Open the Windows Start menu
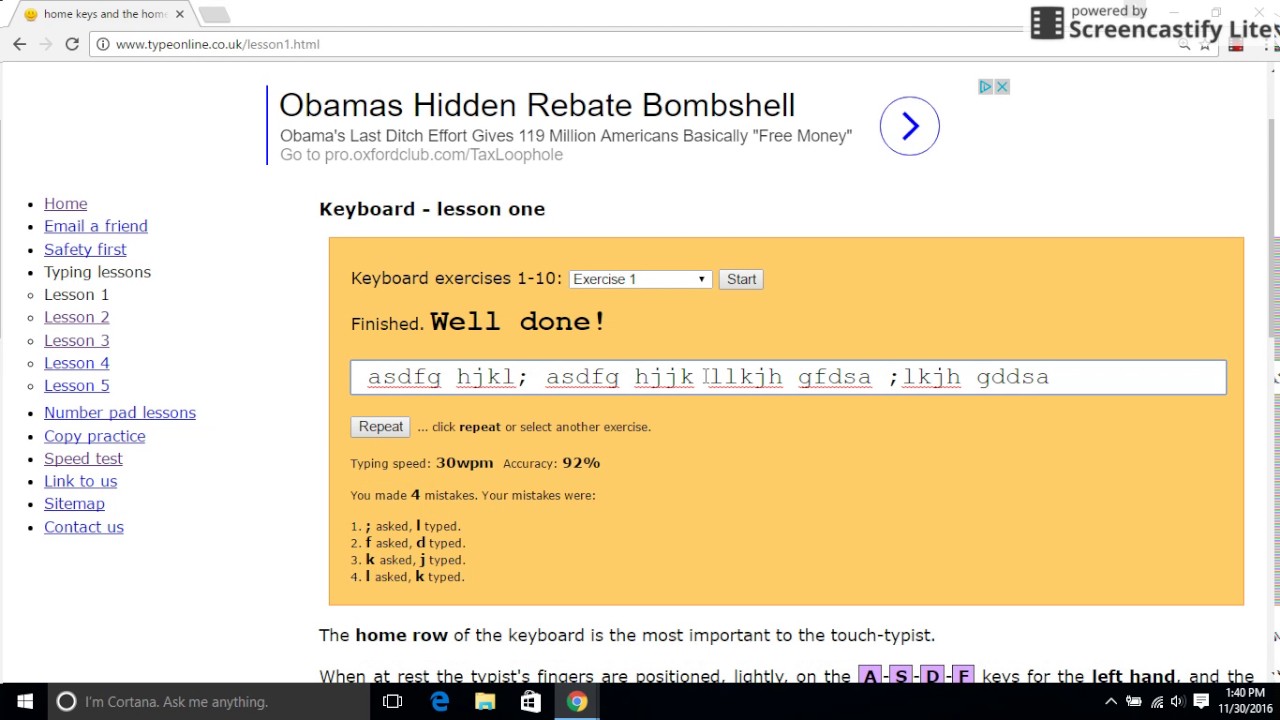The height and width of the screenshot is (720, 1280). pos(24,701)
